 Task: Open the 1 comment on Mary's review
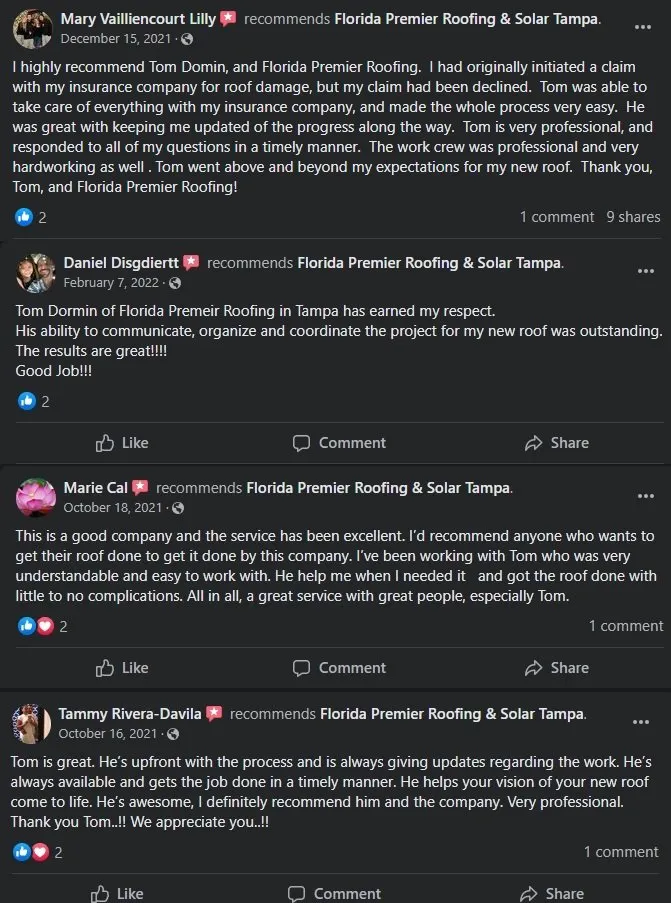(556, 217)
